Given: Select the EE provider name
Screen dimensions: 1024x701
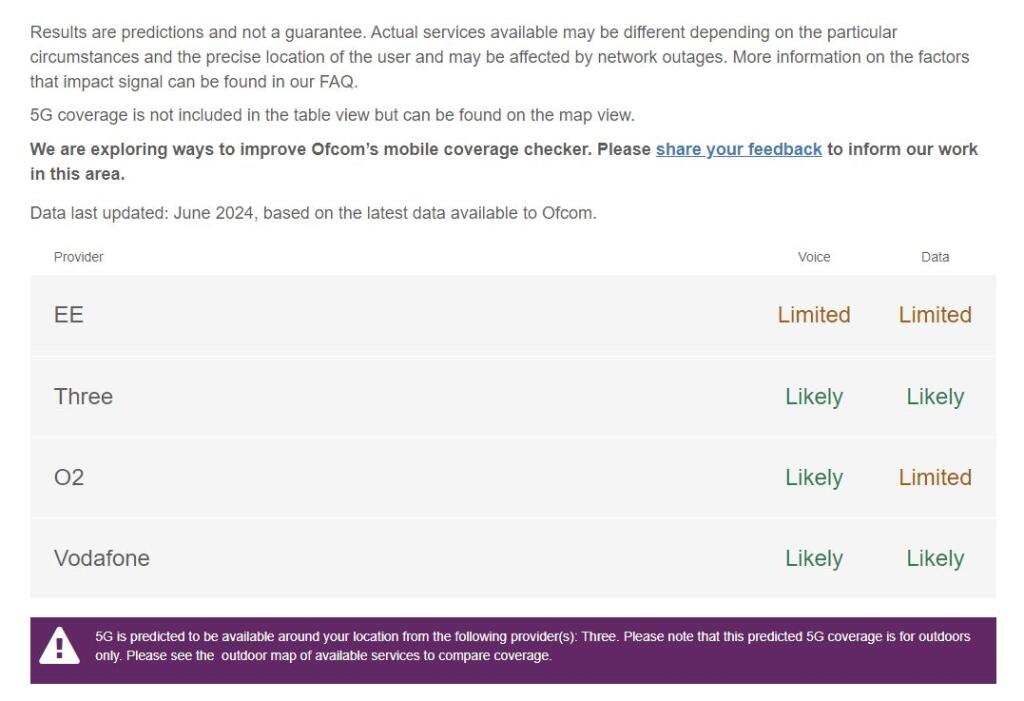Looking at the screenshot, I should (69, 315).
